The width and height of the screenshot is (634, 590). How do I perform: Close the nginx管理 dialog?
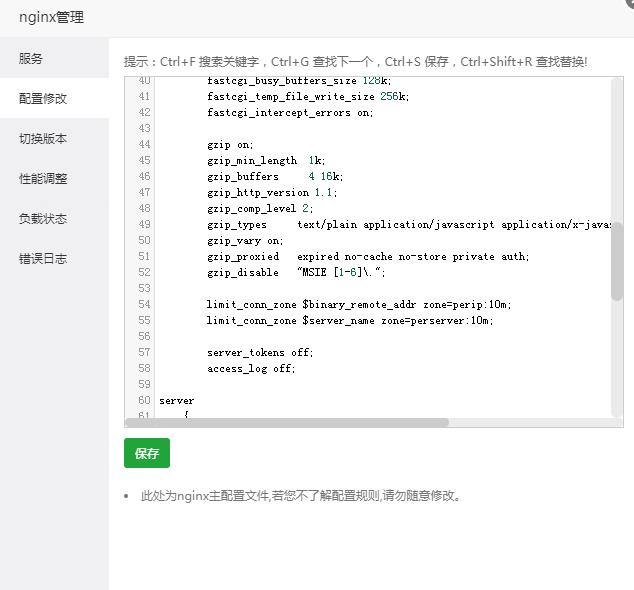(x=629, y=2)
